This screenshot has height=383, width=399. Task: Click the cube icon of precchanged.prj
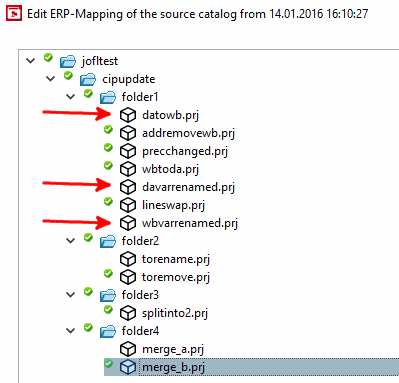pos(128,151)
